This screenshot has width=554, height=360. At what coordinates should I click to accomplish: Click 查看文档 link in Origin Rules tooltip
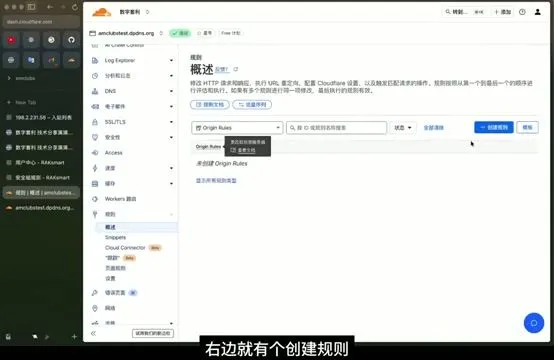[246, 150]
